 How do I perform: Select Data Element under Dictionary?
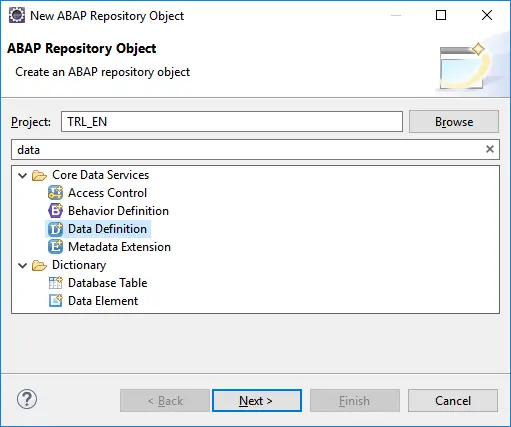pos(103,301)
